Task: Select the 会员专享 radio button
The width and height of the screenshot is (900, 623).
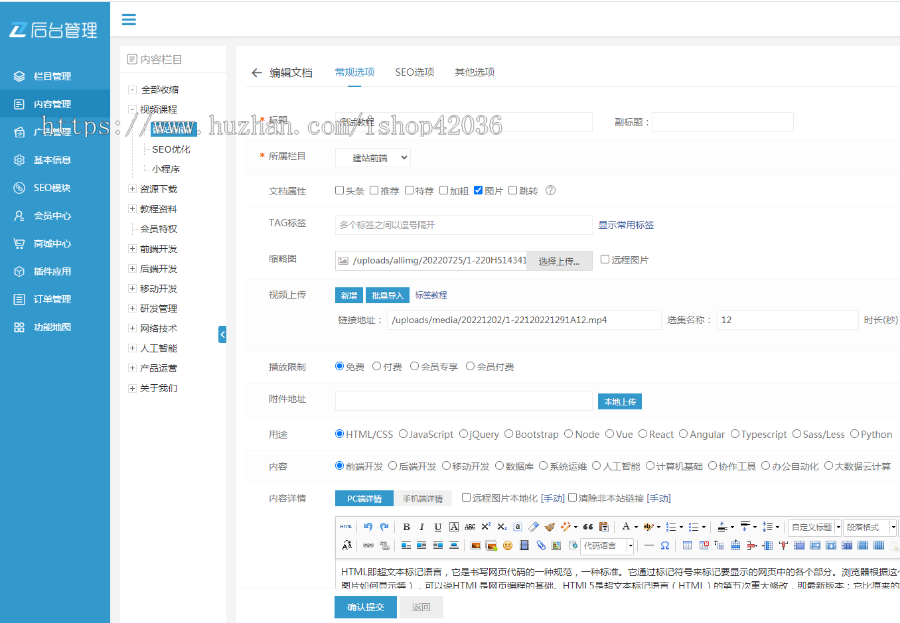Action: tap(414, 366)
